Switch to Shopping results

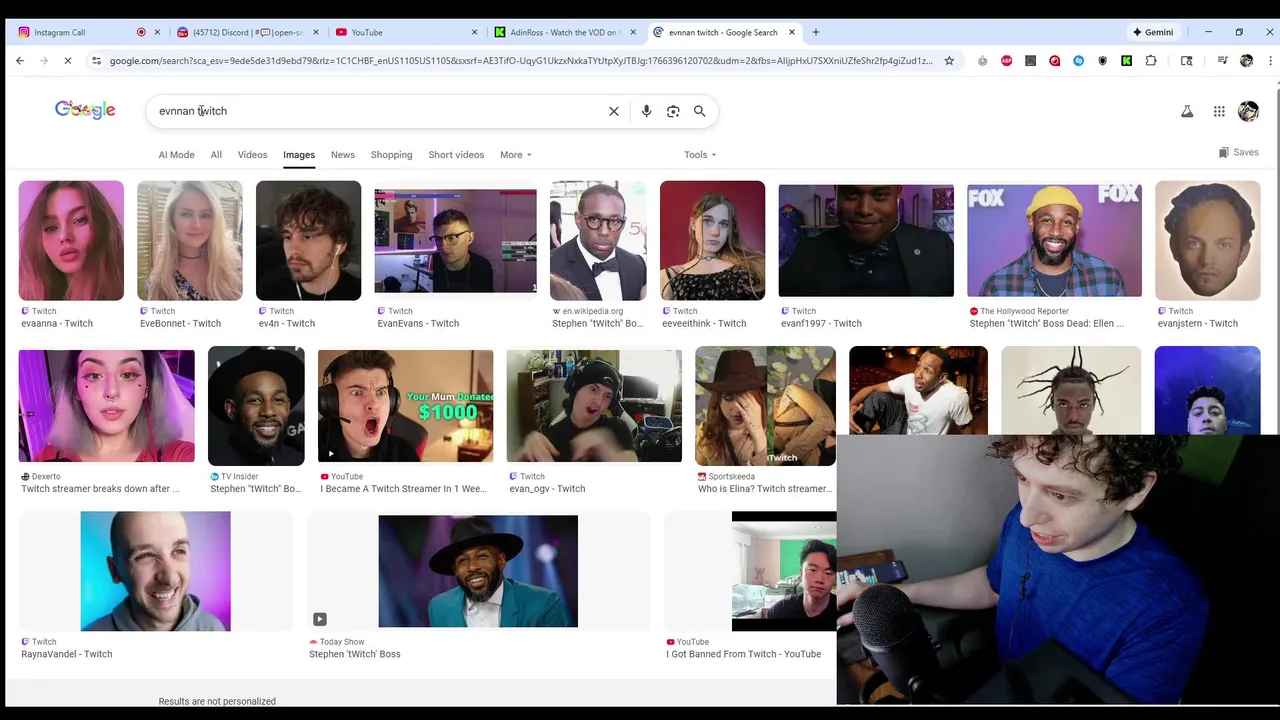392,155
